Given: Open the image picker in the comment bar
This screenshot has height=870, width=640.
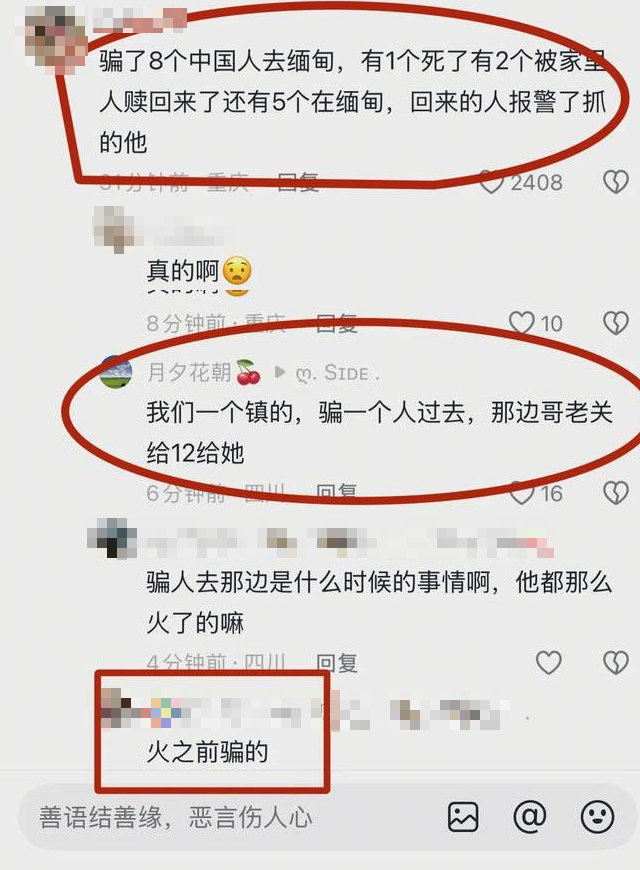Looking at the screenshot, I should pyautogui.click(x=463, y=817).
